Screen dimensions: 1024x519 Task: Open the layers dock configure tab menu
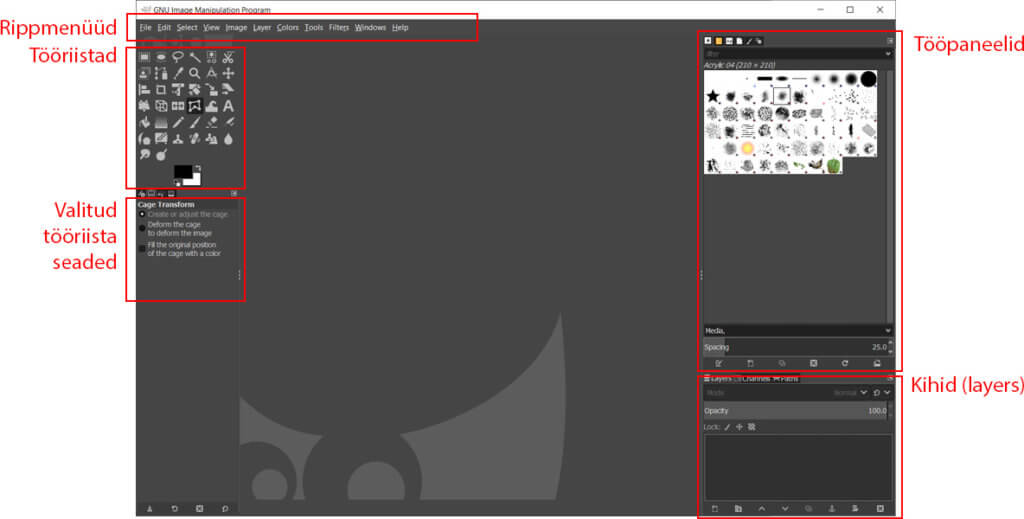pos(889,379)
